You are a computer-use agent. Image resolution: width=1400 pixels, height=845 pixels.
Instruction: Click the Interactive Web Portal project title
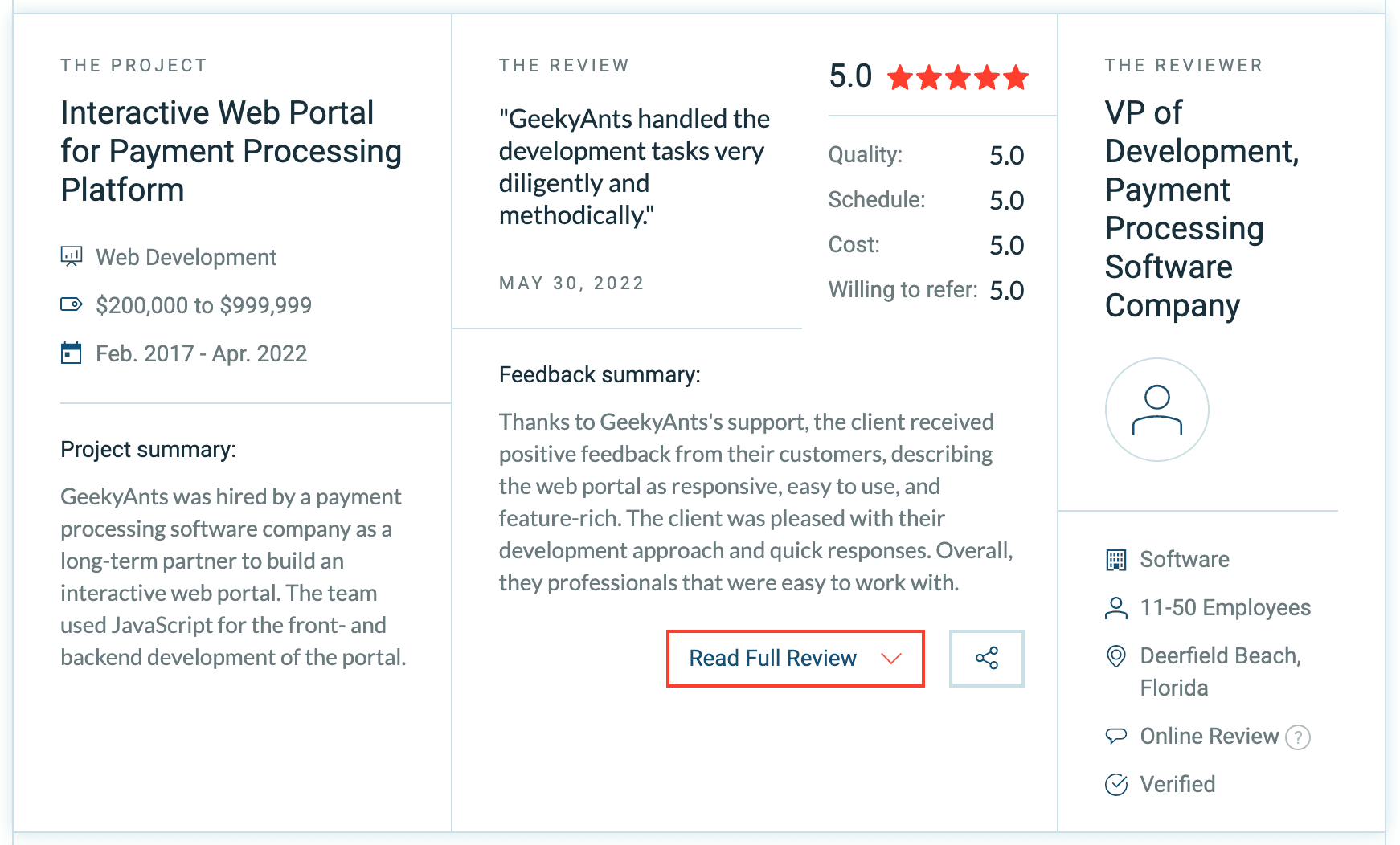point(231,151)
